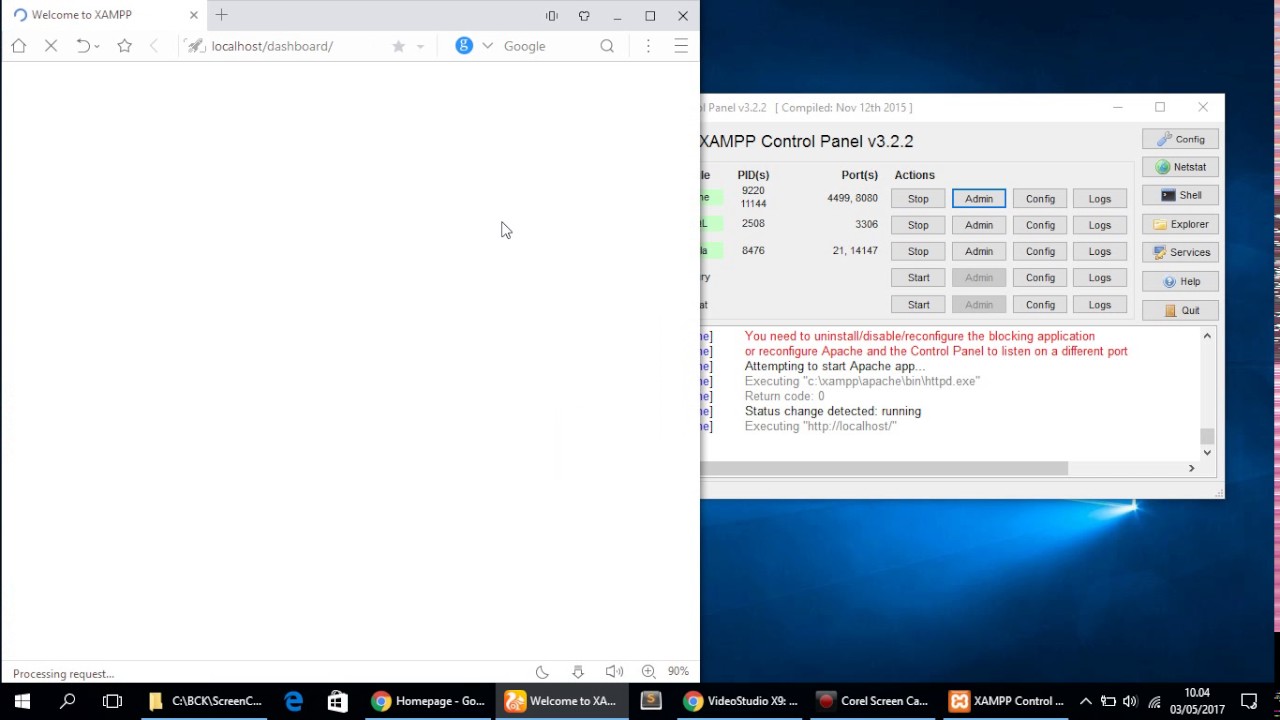Stop module with PIDs 9220, 11144
The width and height of the screenshot is (1280, 720).
918,198
